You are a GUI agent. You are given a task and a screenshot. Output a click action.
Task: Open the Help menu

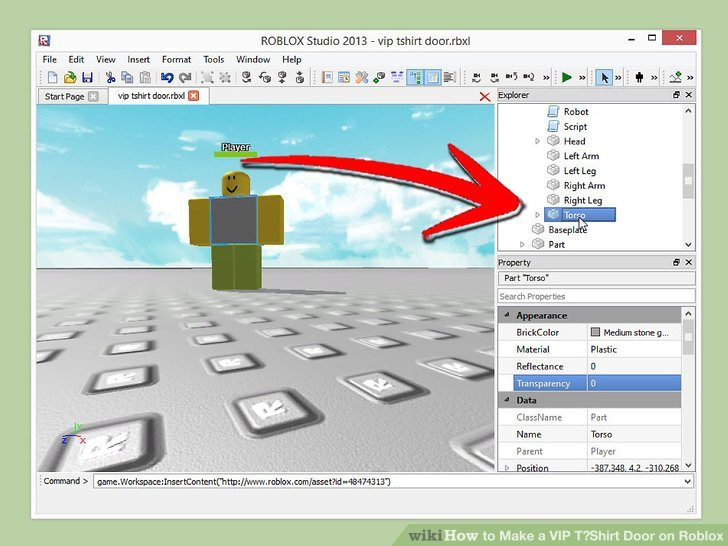click(292, 59)
